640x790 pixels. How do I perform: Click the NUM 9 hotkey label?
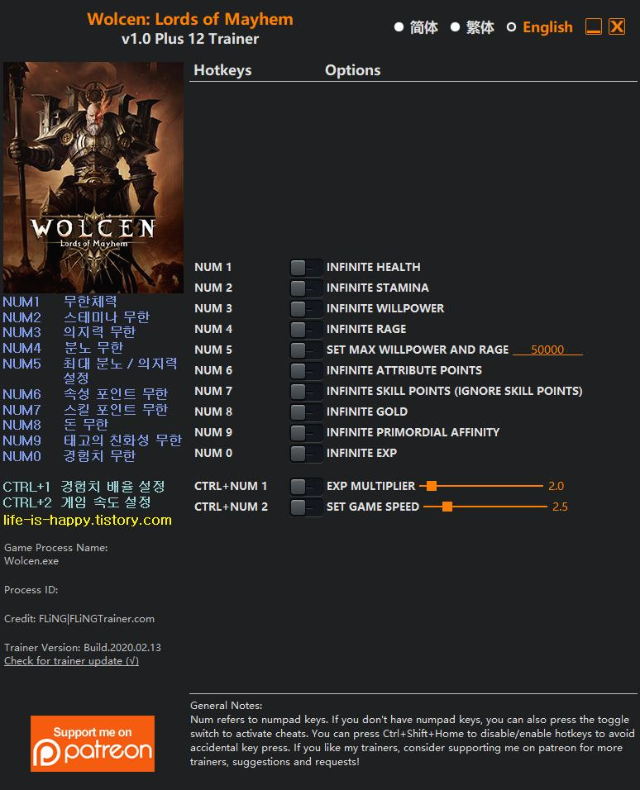tap(213, 433)
